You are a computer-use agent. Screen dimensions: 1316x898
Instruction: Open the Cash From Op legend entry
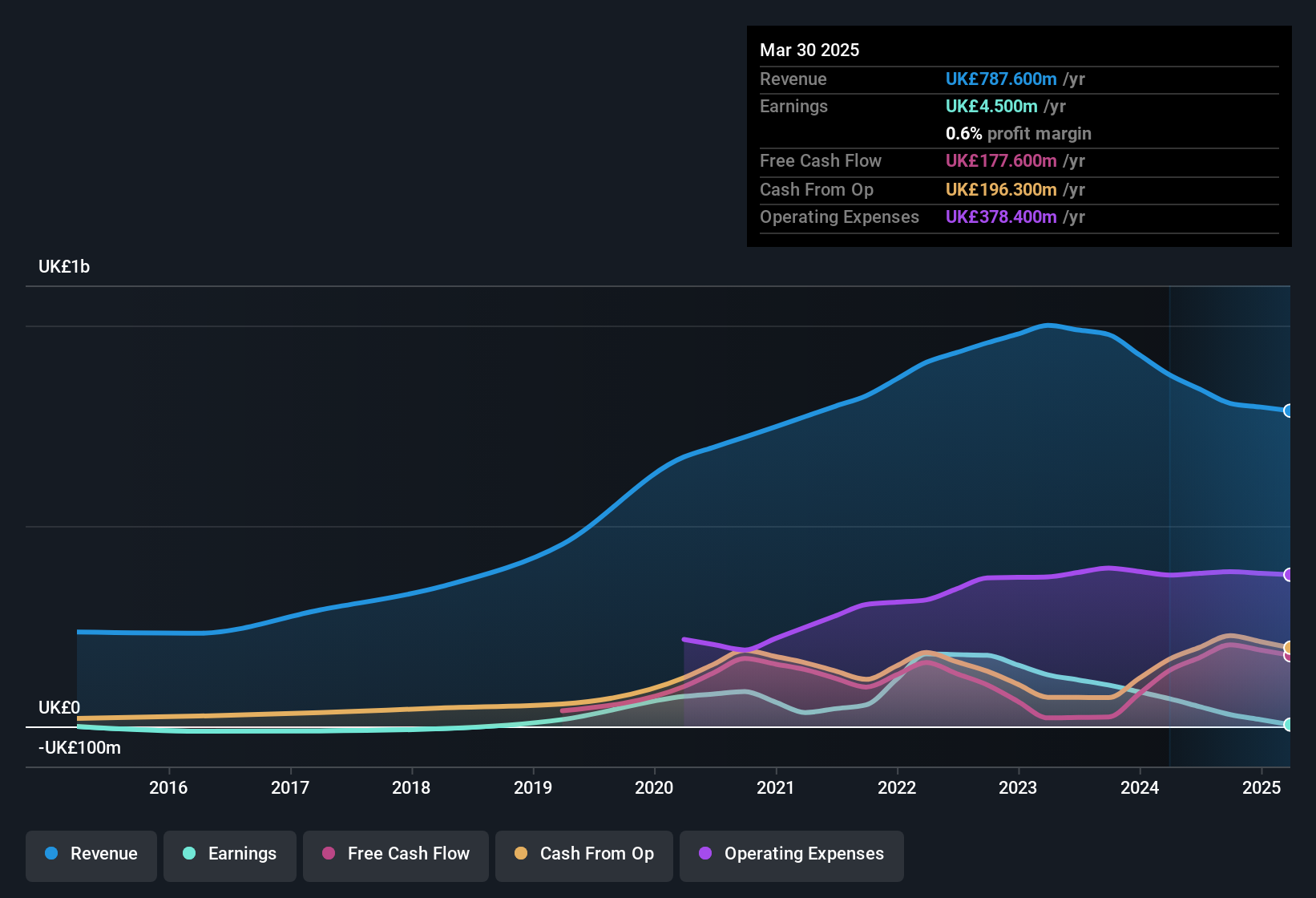tap(584, 854)
